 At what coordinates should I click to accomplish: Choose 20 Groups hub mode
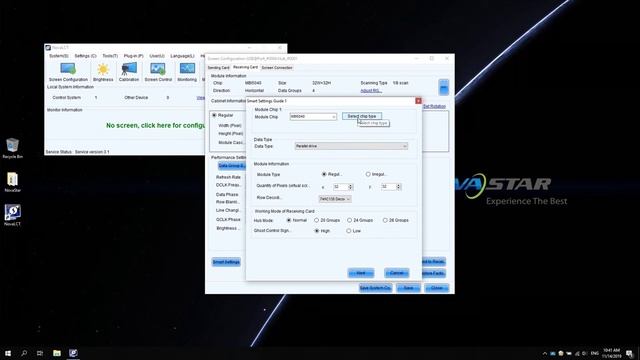coord(316,220)
